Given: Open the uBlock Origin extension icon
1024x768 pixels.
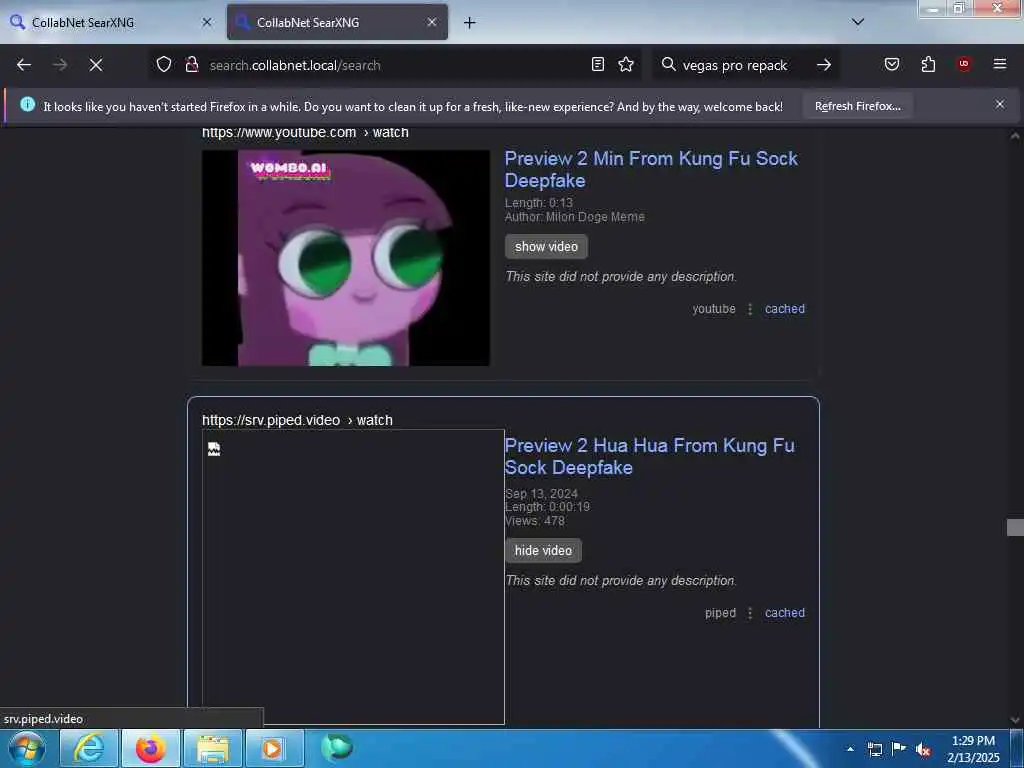Looking at the screenshot, I should click(x=964, y=64).
